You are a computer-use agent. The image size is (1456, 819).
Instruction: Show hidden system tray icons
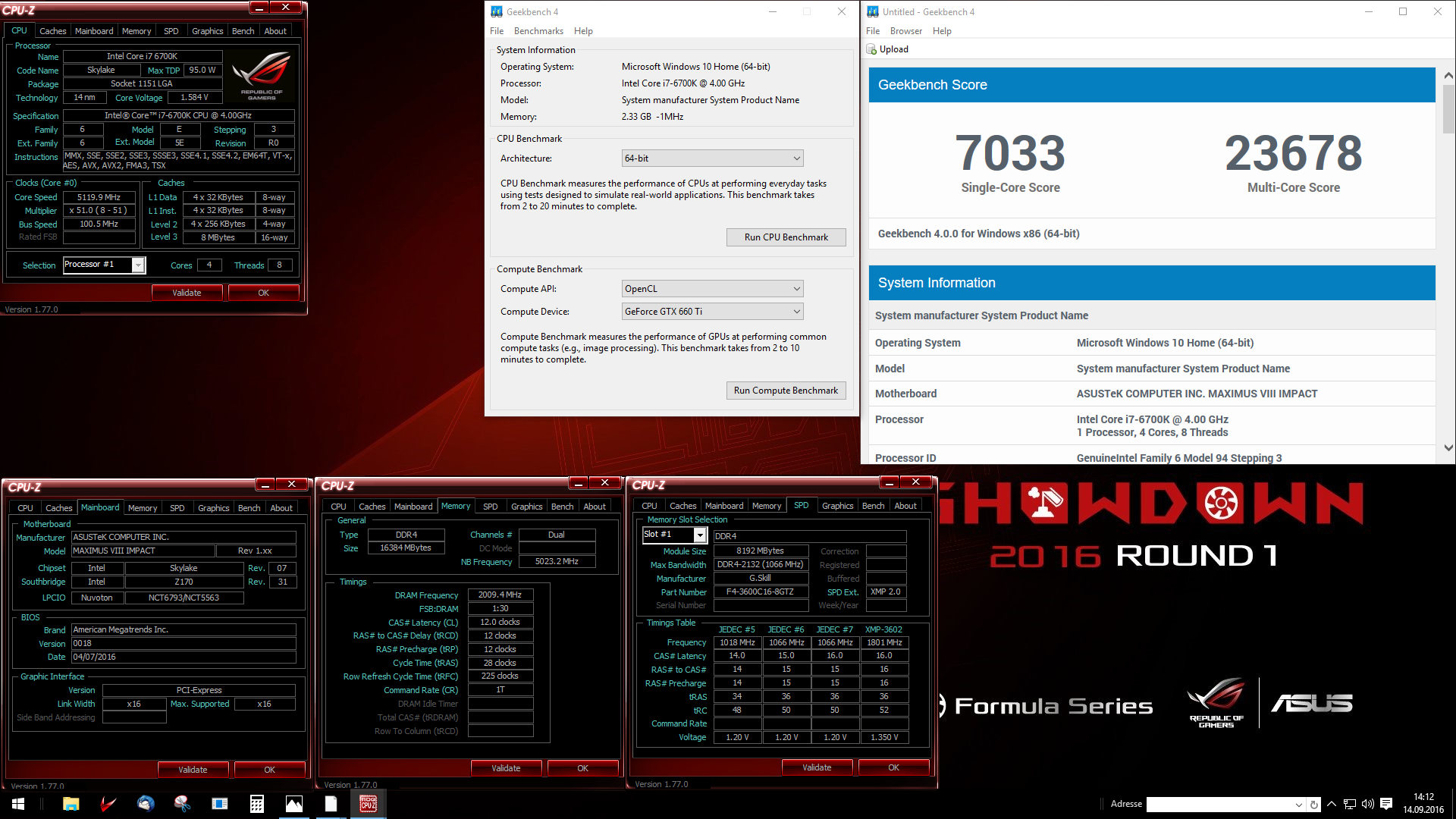[x=1332, y=805]
